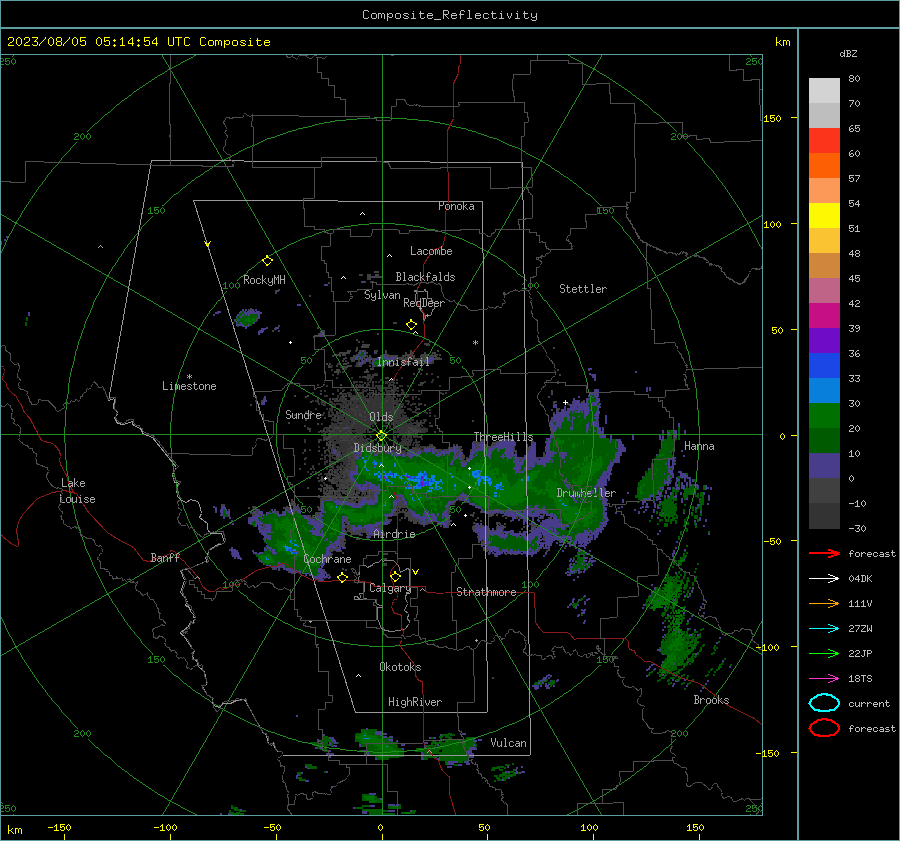Click the Blackfalds place label
Screen dimensions: 900x841
[425, 277]
